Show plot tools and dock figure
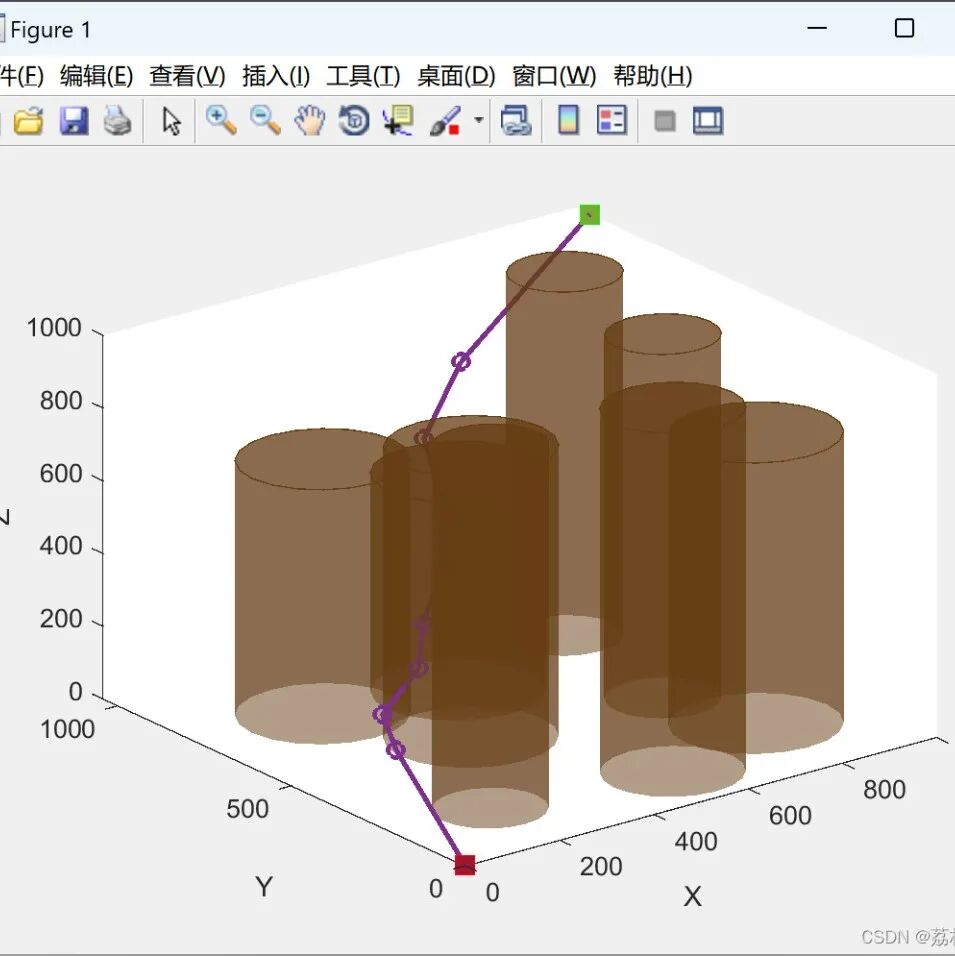Viewport: 955px width, 956px height. (708, 121)
